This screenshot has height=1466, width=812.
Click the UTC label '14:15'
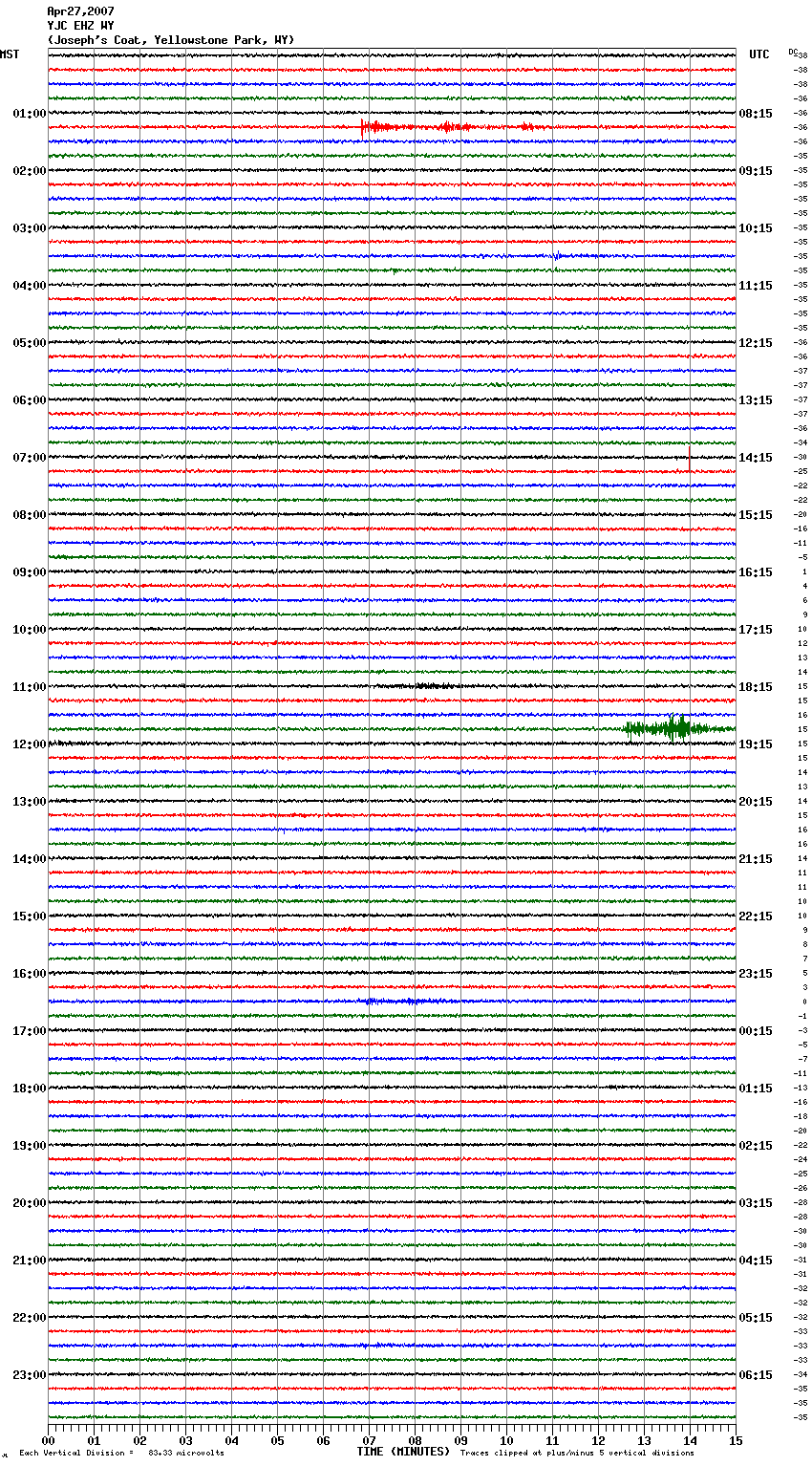[x=756, y=458]
